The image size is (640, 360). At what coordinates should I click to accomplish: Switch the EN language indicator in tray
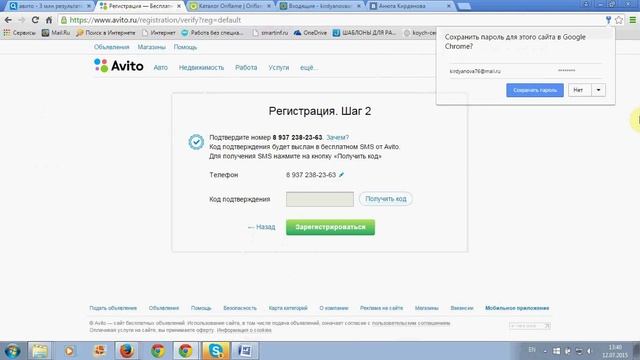(532, 350)
